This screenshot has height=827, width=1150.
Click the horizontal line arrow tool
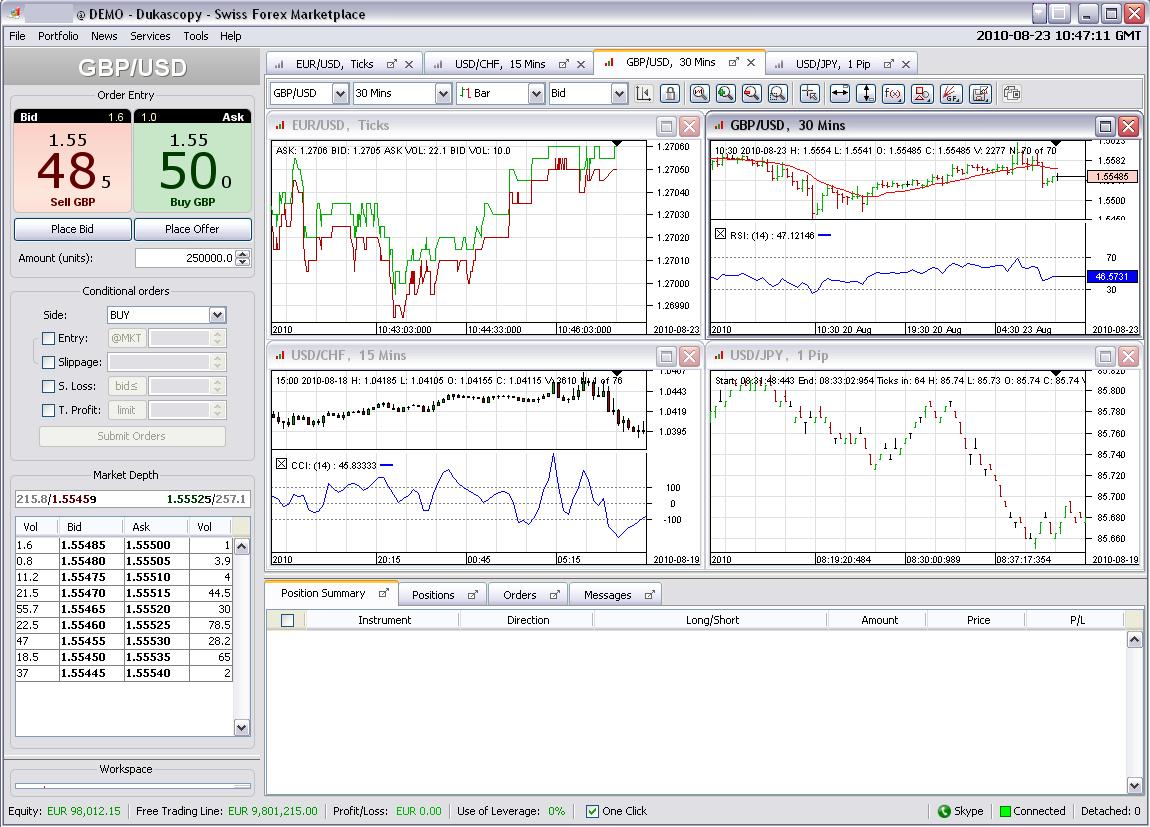(840, 94)
